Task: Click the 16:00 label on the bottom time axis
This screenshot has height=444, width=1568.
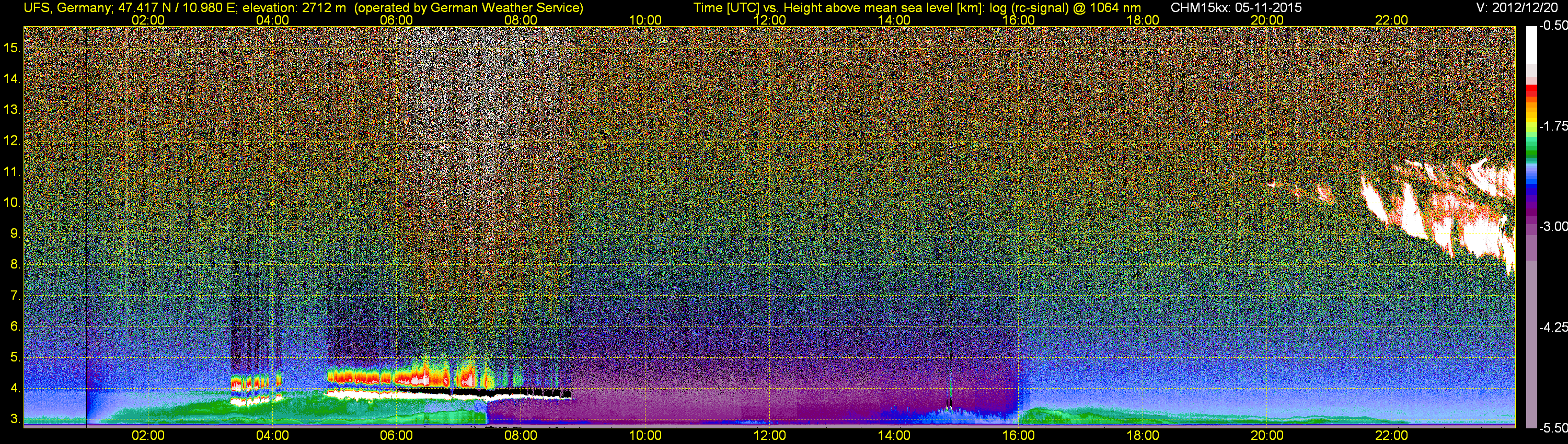Action: point(1018,436)
